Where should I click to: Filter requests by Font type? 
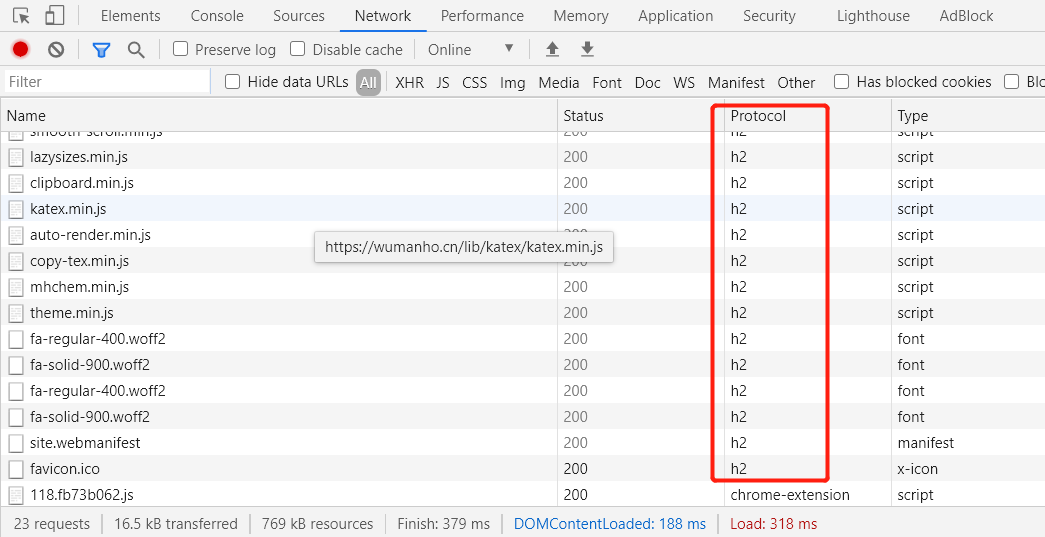[606, 83]
